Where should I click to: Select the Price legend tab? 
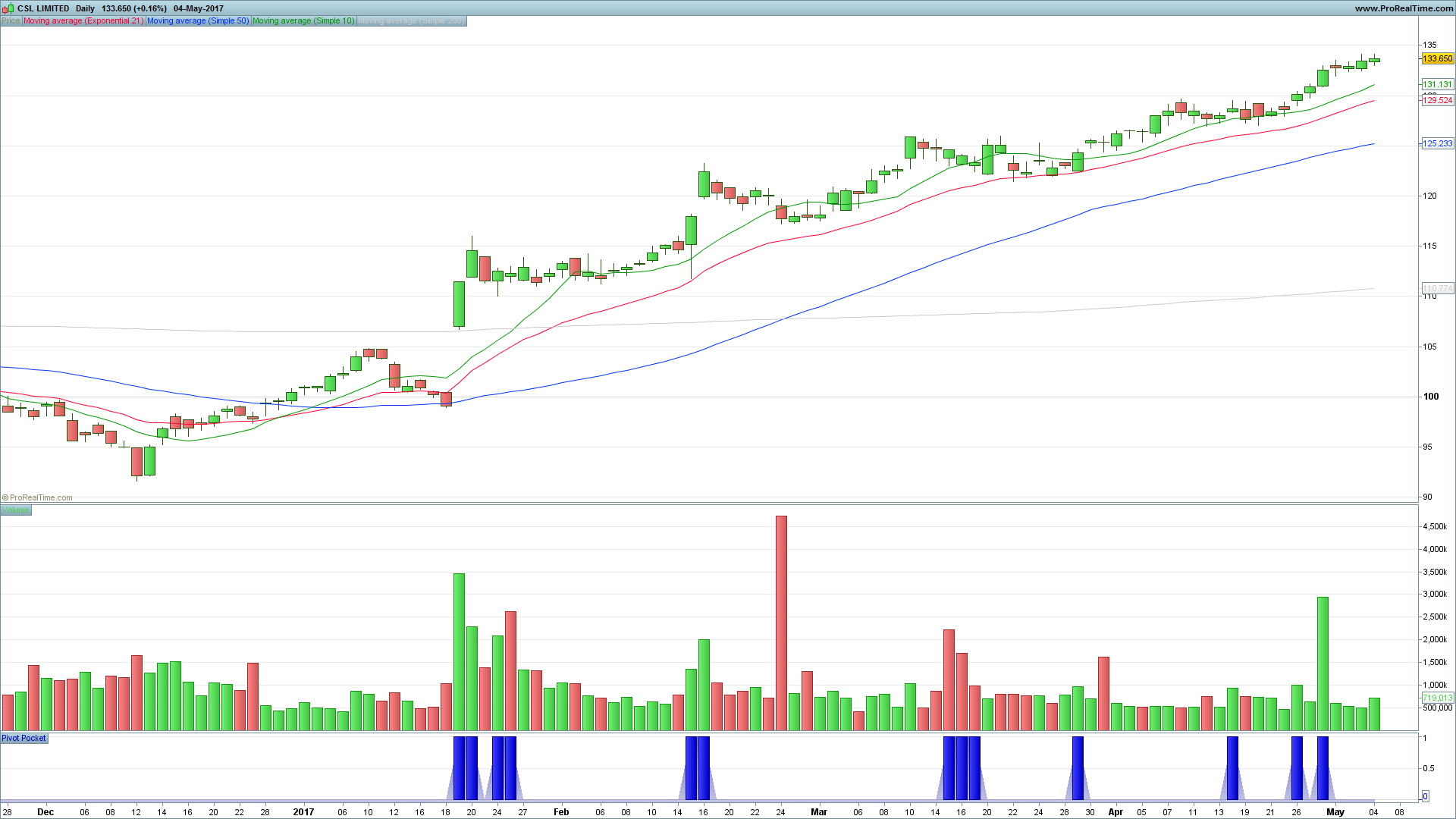[11, 20]
